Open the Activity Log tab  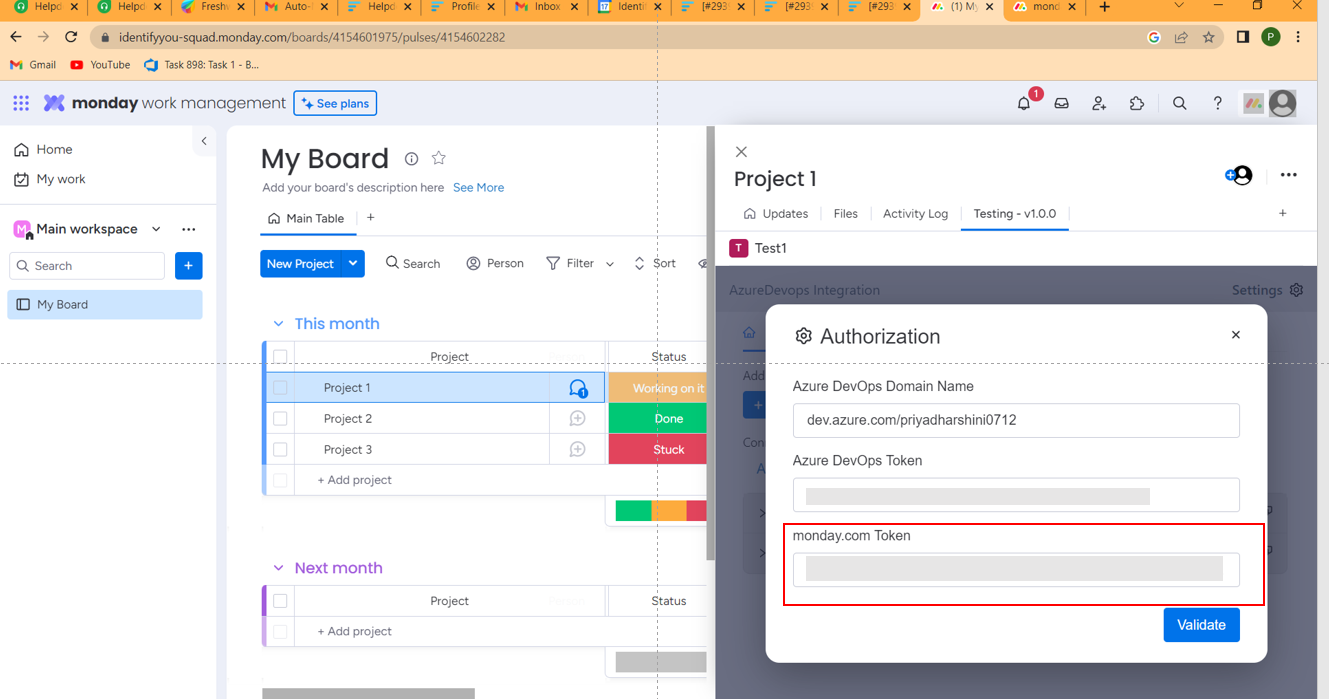915,214
